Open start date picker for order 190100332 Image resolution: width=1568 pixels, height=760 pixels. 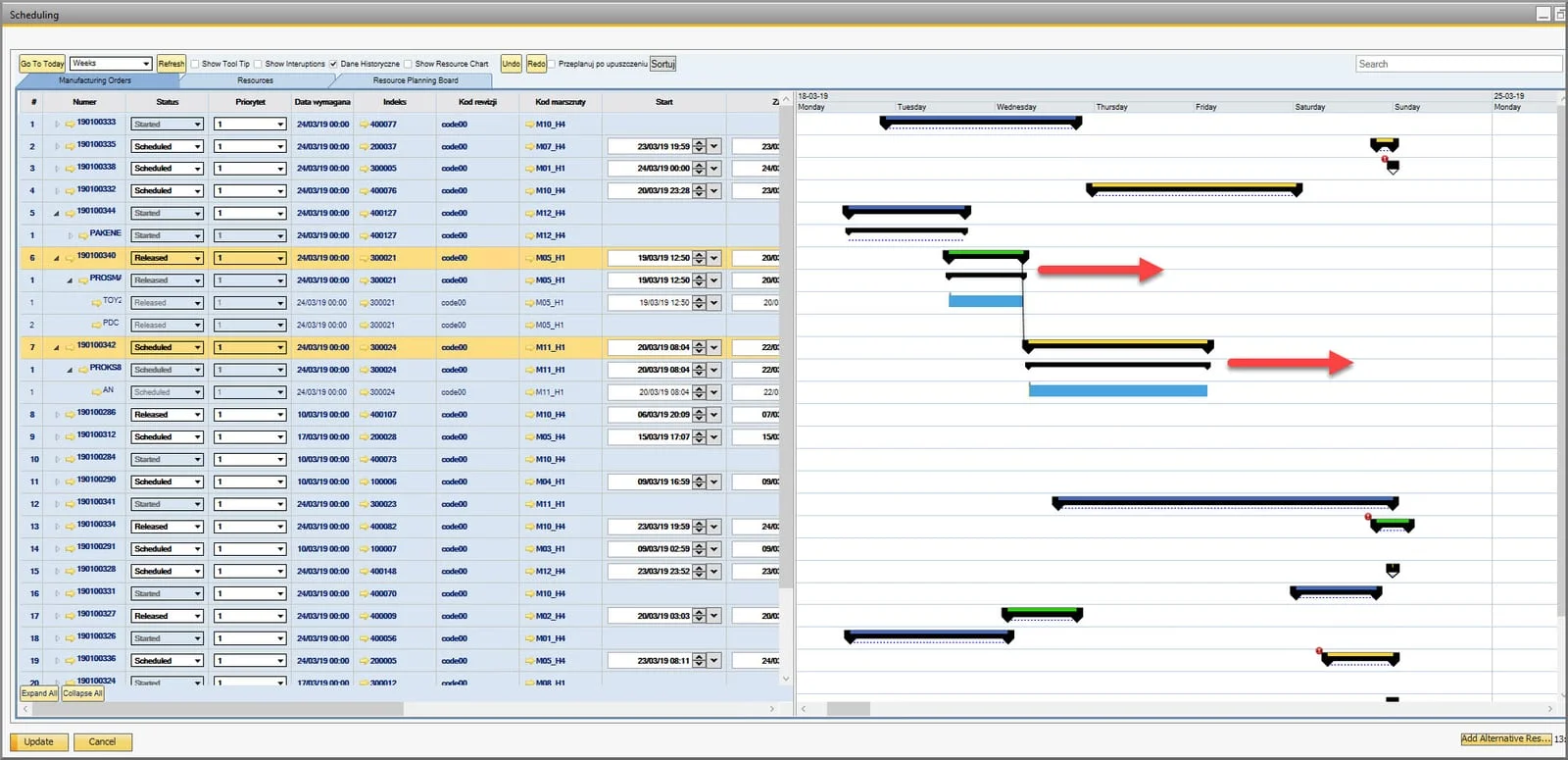713,191
